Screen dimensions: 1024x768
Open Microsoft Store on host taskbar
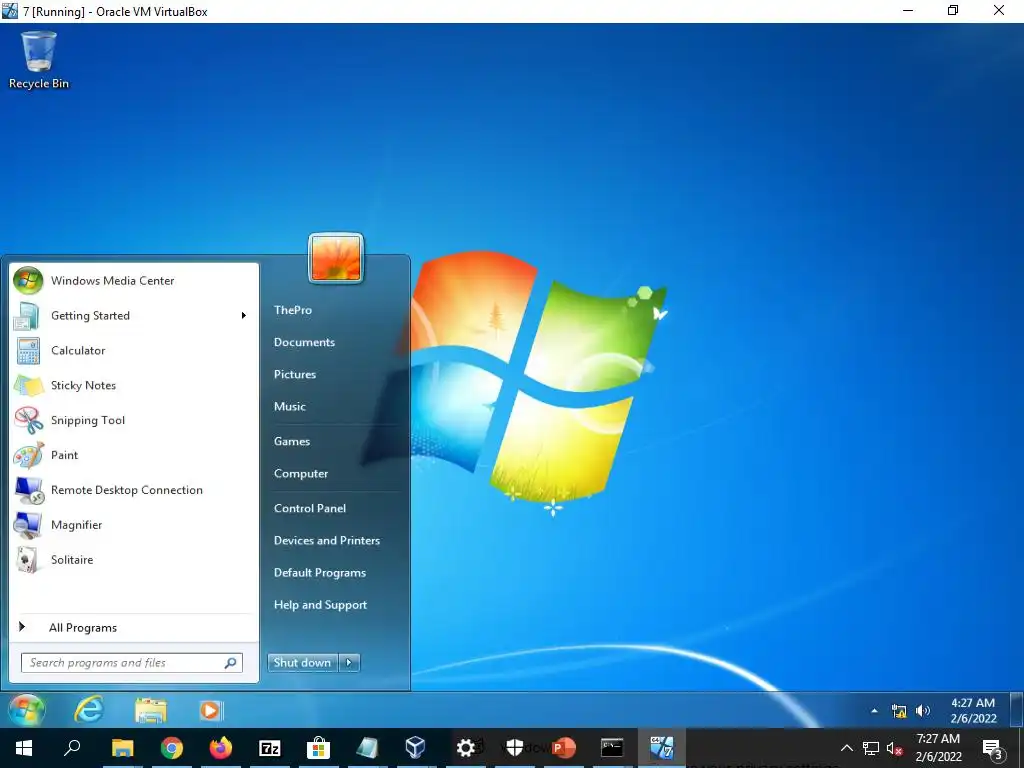click(318, 748)
